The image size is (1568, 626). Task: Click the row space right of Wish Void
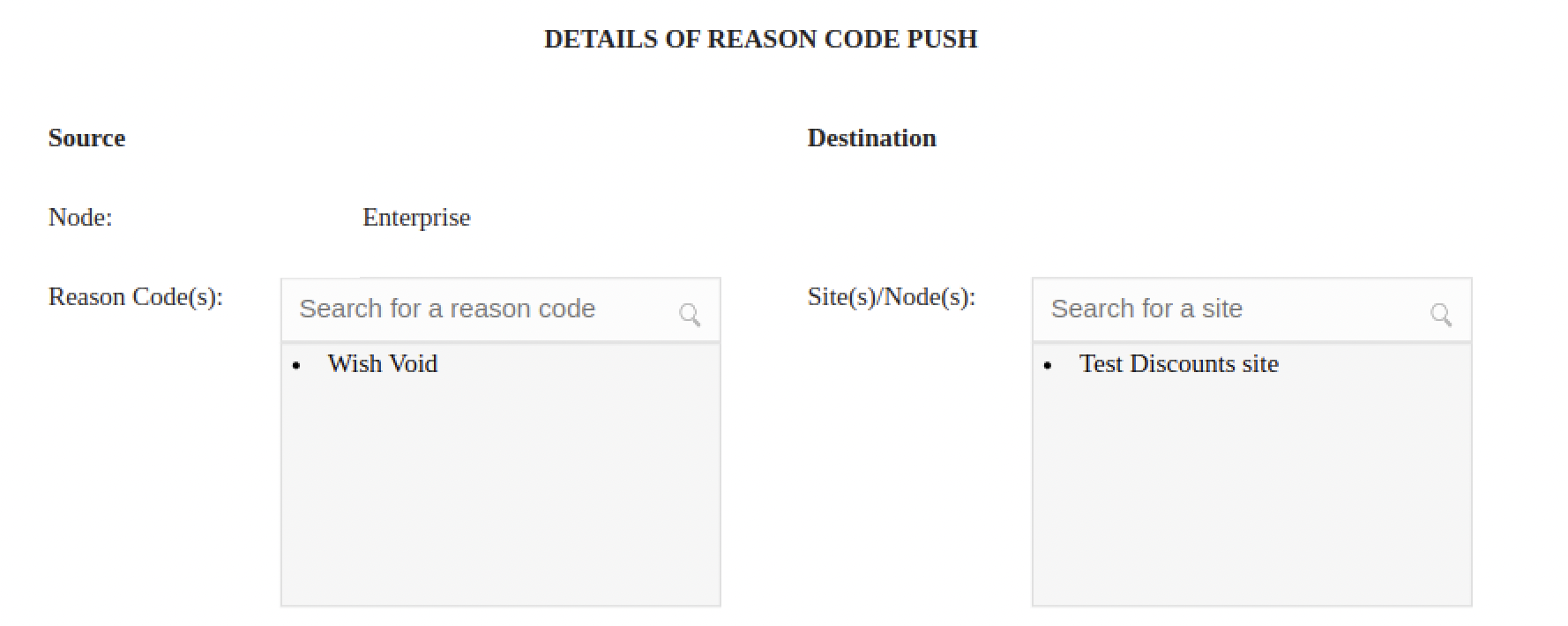[x=582, y=364]
